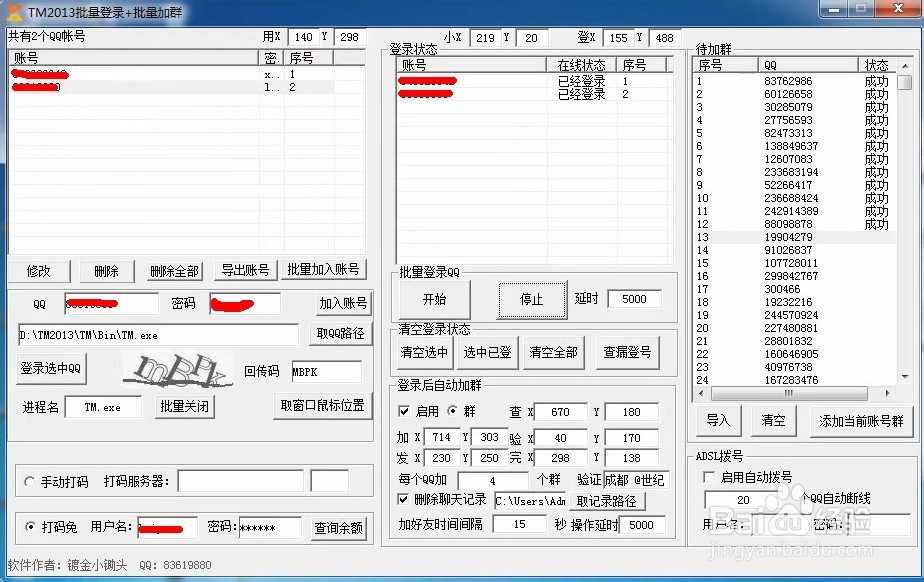Click the 延时 5000 field
Viewport: 924px width, 582px height.
[x=634, y=299]
